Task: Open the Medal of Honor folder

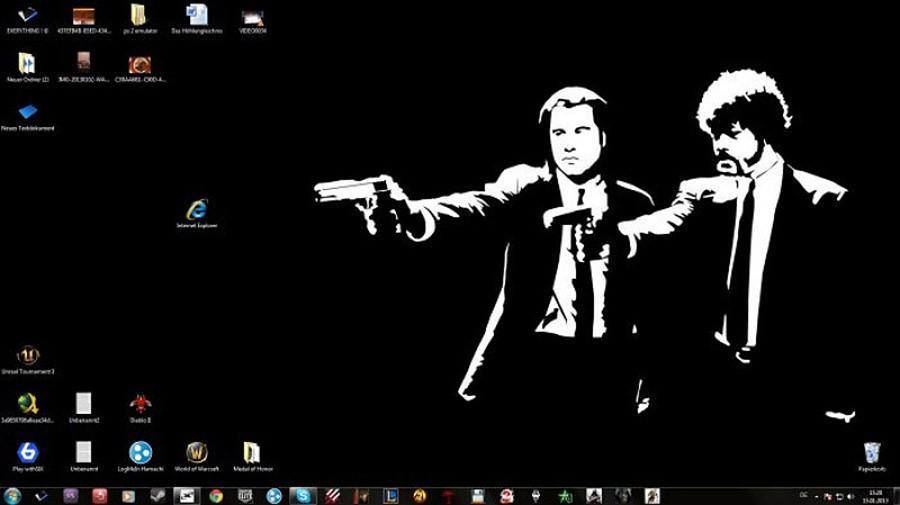Action: (252, 453)
